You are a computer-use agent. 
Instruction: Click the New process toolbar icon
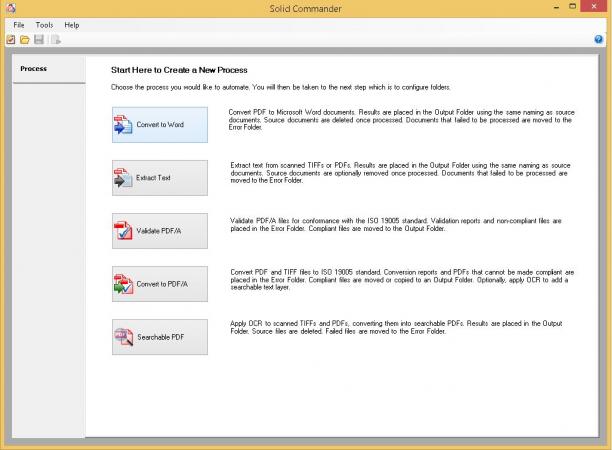[x=11, y=39]
